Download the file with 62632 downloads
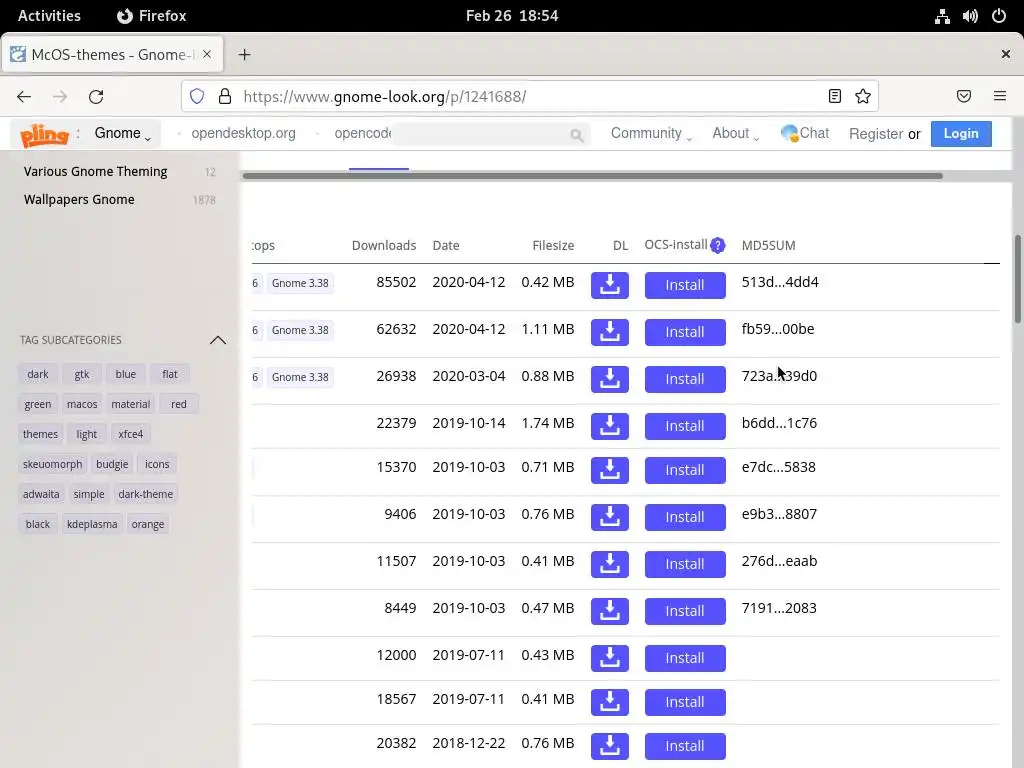The image size is (1024, 768). pyautogui.click(x=609, y=332)
